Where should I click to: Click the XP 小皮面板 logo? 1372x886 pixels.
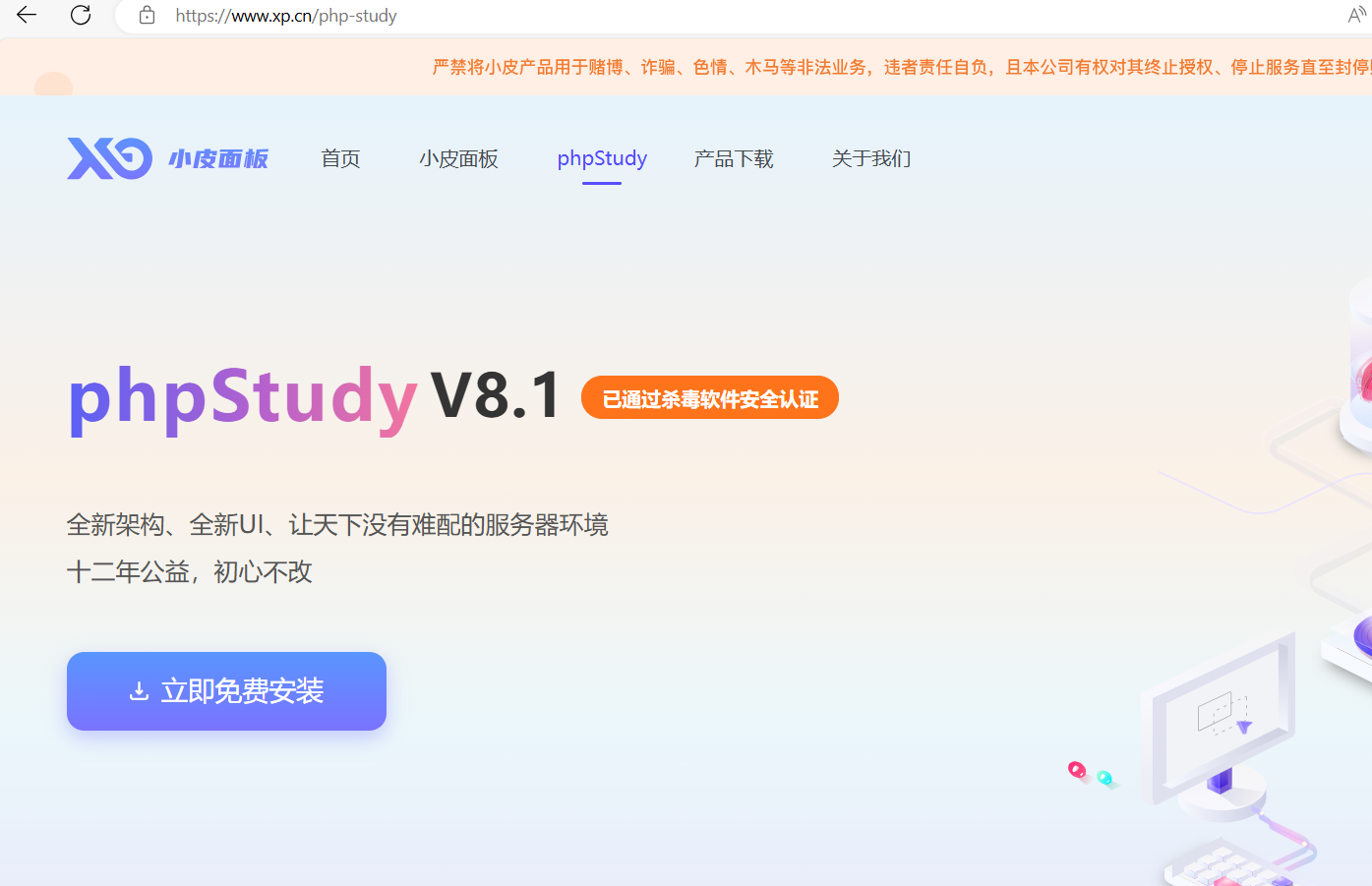tap(168, 158)
